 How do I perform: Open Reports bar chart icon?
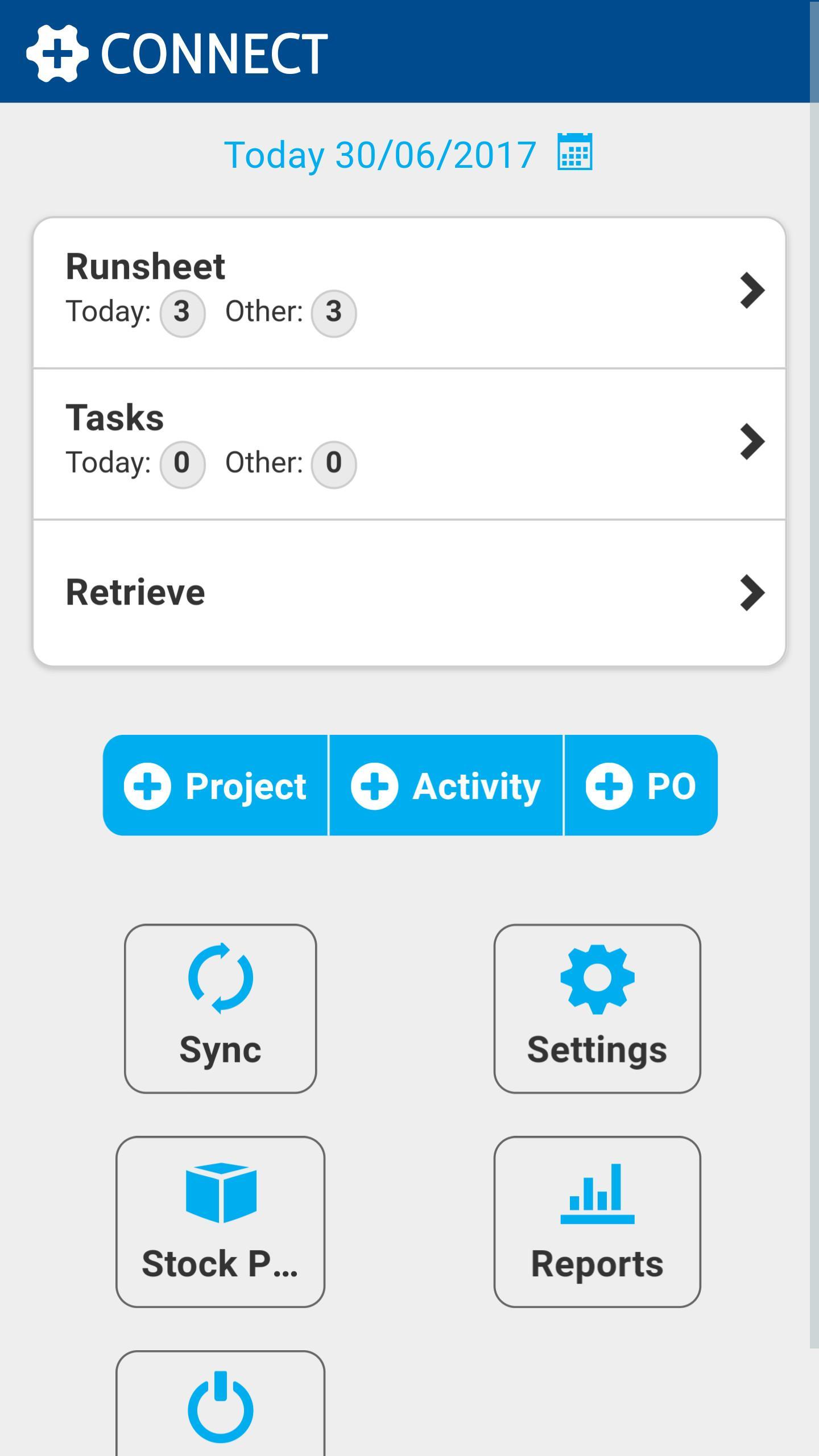[x=597, y=1193]
